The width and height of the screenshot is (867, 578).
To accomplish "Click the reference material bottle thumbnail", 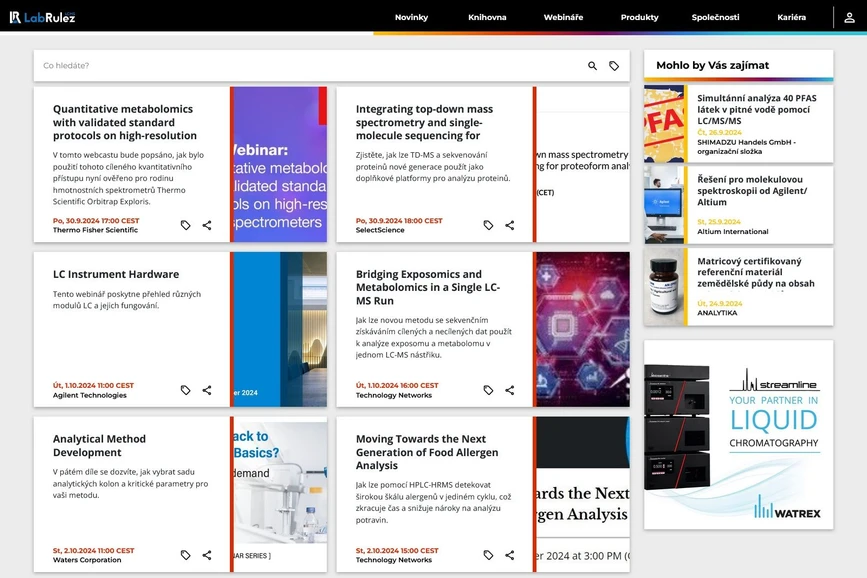I will pyautogui.click(x=664, y=287).
